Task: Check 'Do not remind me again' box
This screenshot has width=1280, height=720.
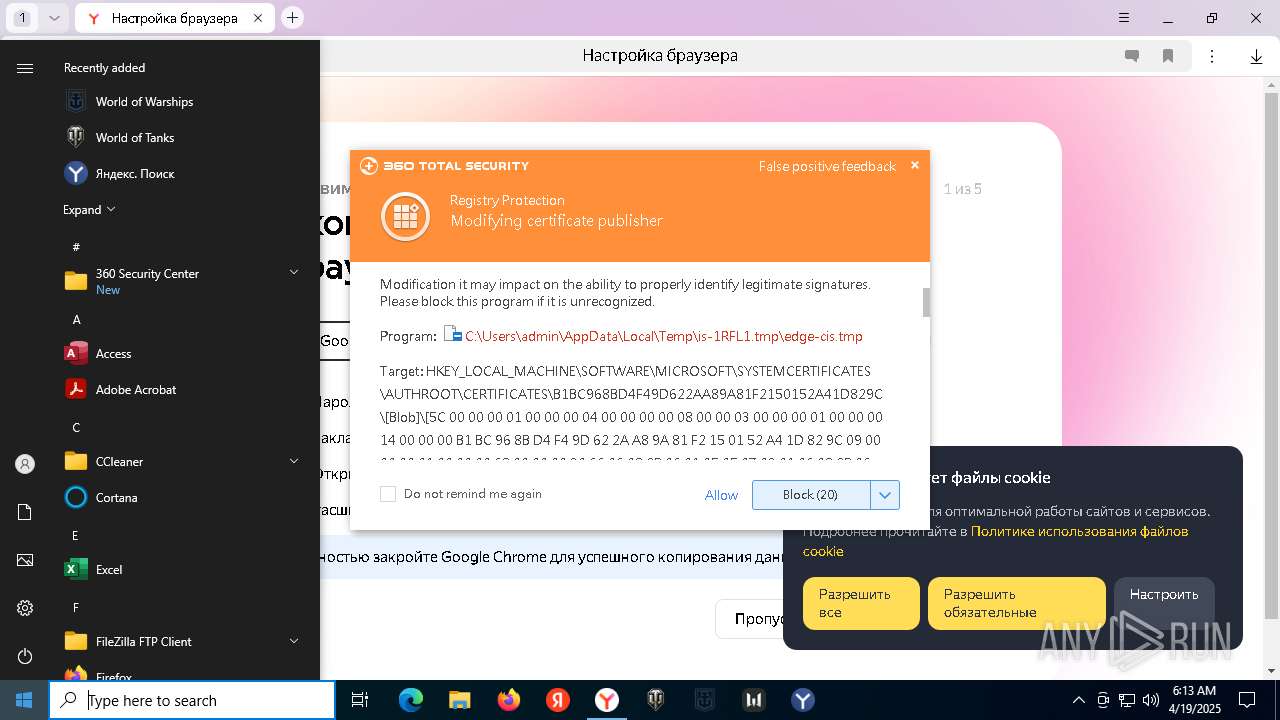Action: (388, 494)
